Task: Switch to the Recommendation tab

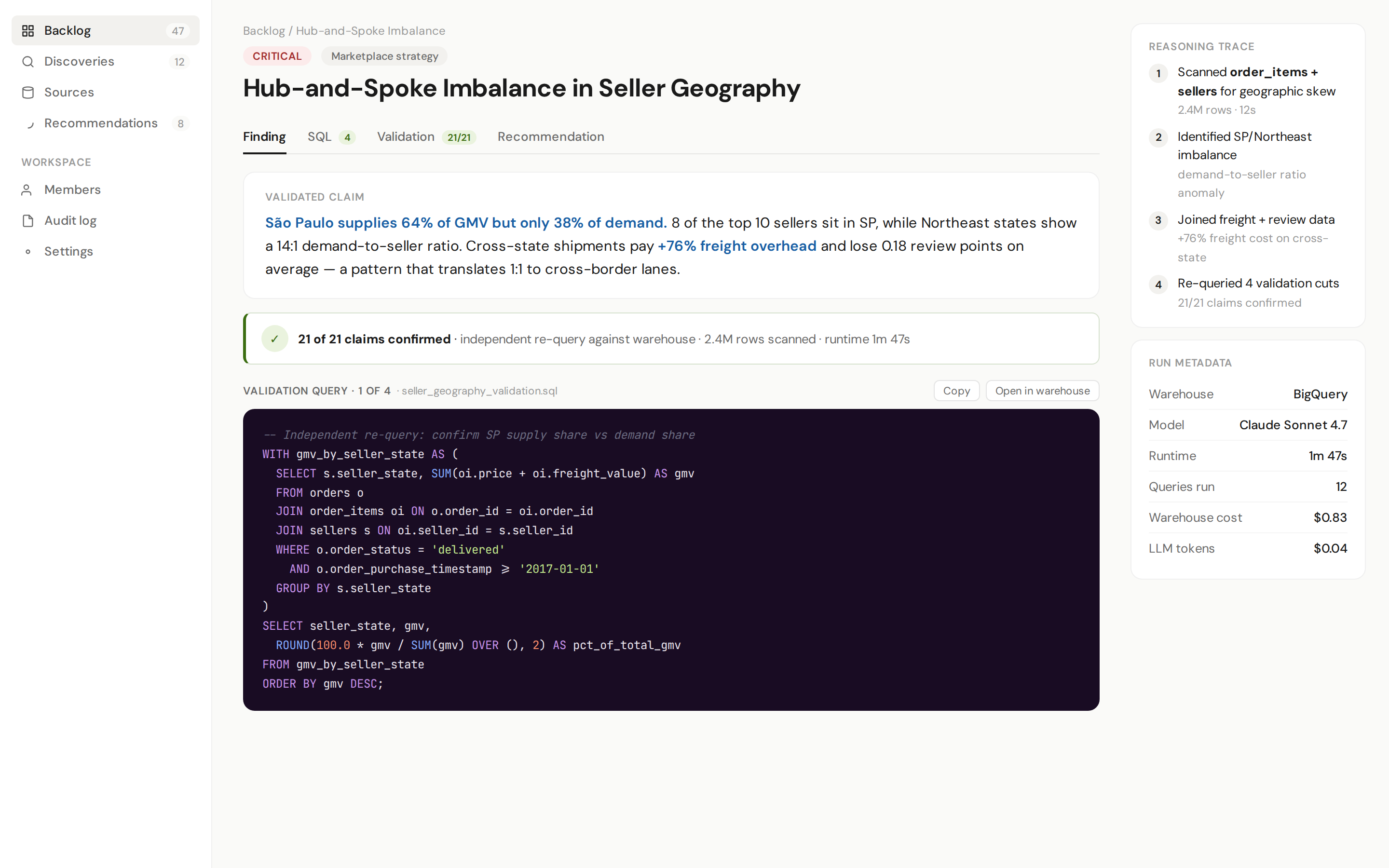Action: pos(550,136)
